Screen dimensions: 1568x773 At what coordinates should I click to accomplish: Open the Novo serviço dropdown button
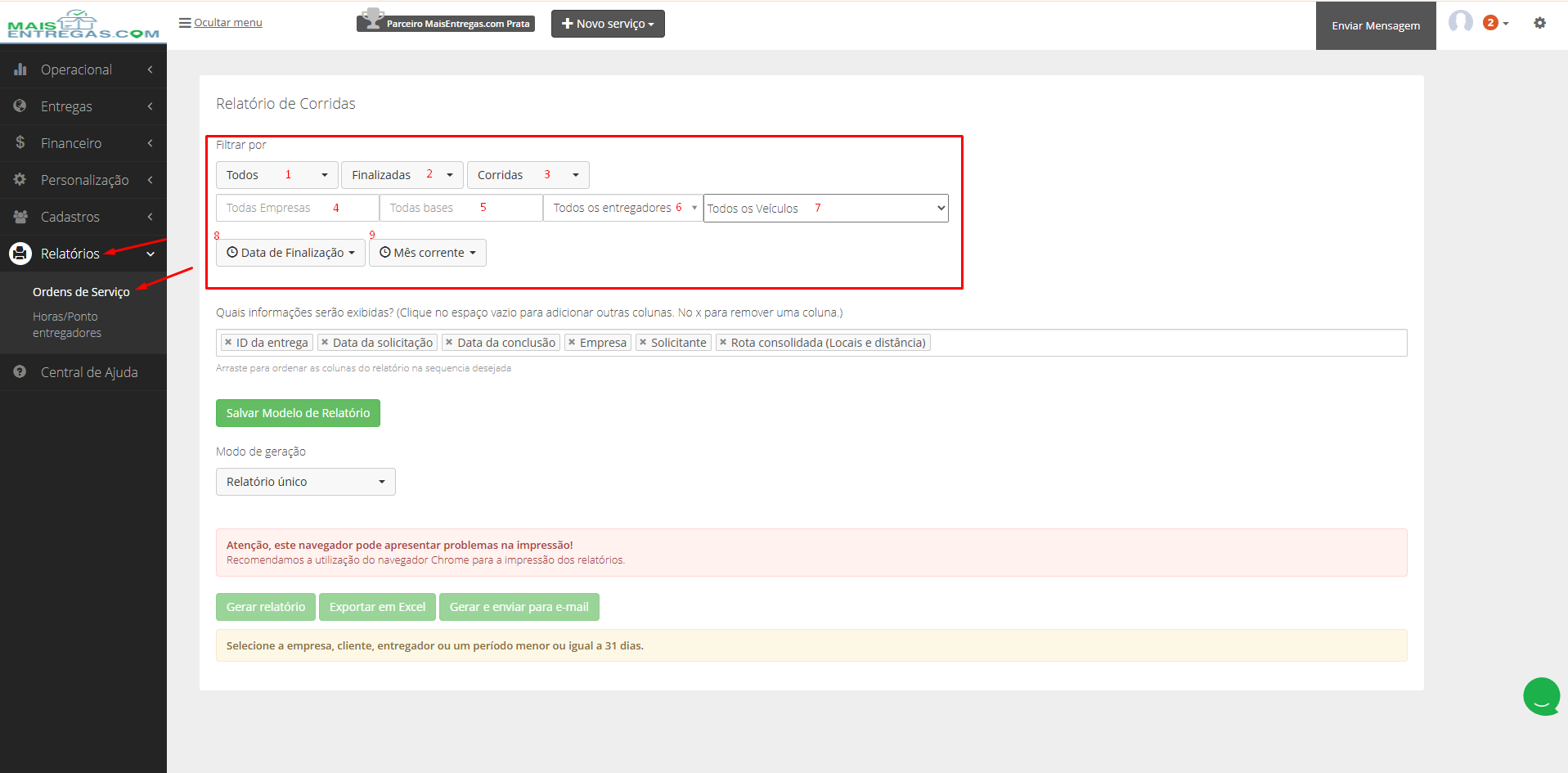[x=608, y=24]
